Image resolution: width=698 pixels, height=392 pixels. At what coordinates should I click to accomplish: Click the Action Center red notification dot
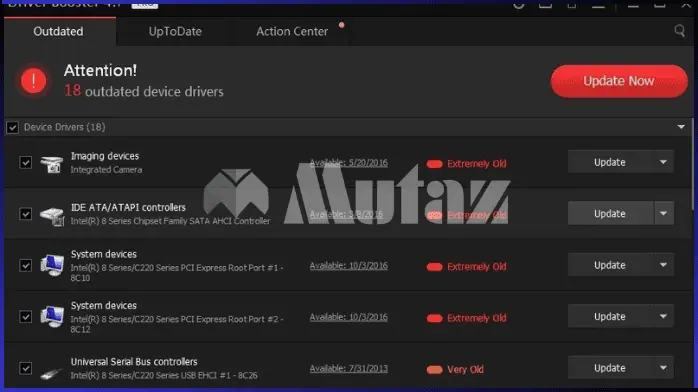[x=341, y=25]
